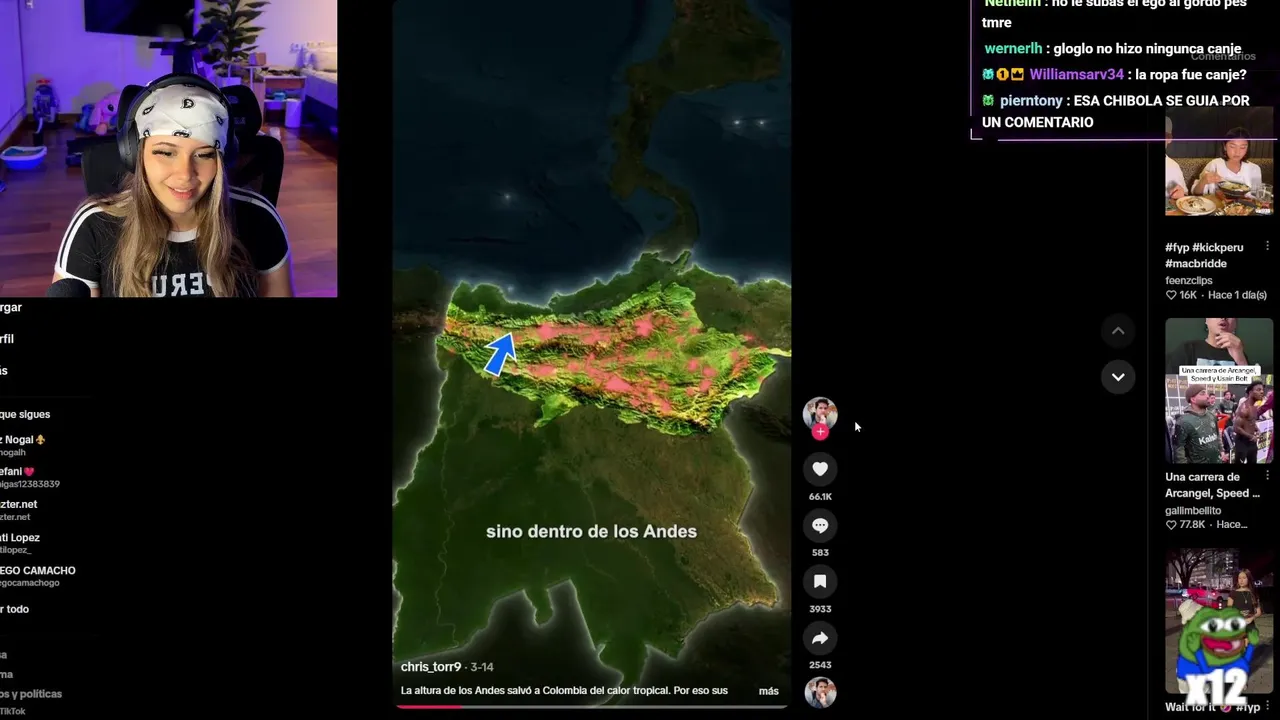This screenshot has width=1280, height=720.
Task: Click chat username 'pierntony'
Action: [1031, 101]
